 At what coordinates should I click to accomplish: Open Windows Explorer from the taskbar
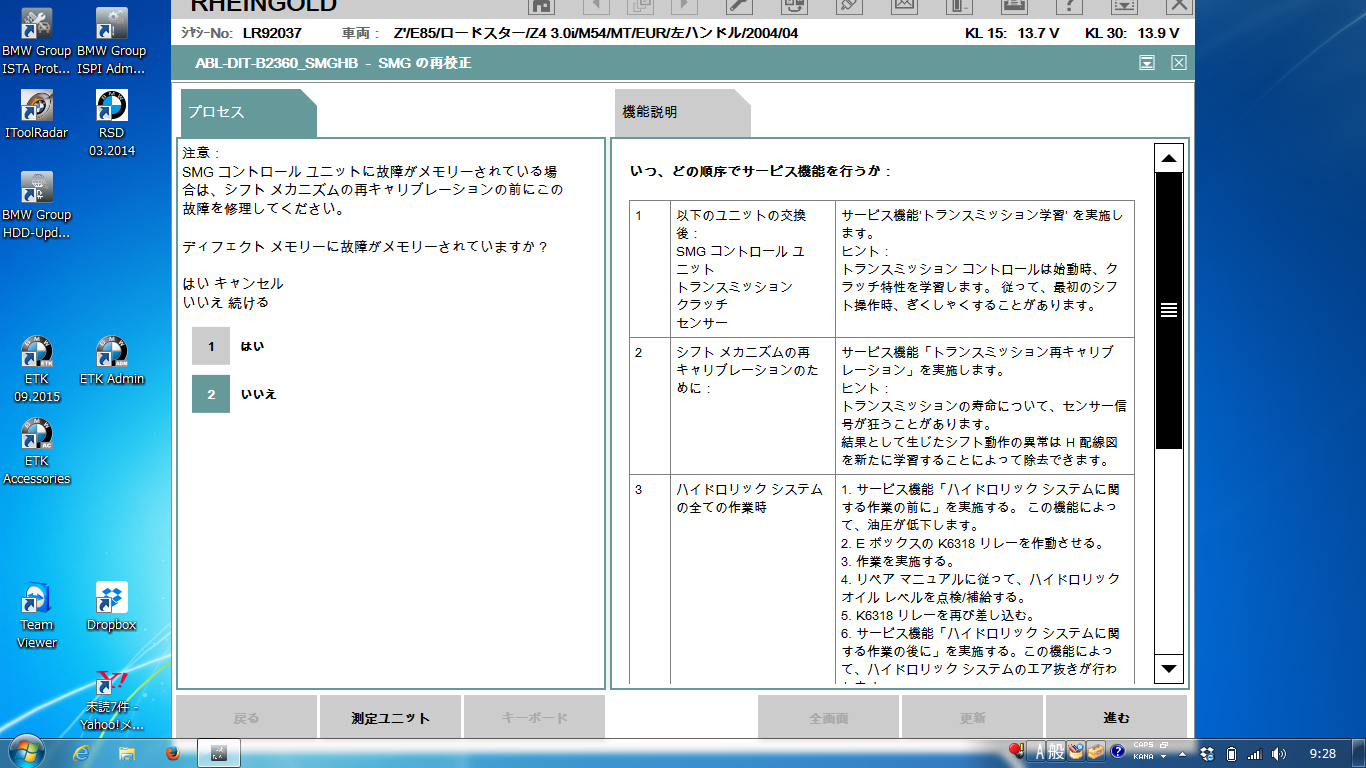[x=127, y=752]
